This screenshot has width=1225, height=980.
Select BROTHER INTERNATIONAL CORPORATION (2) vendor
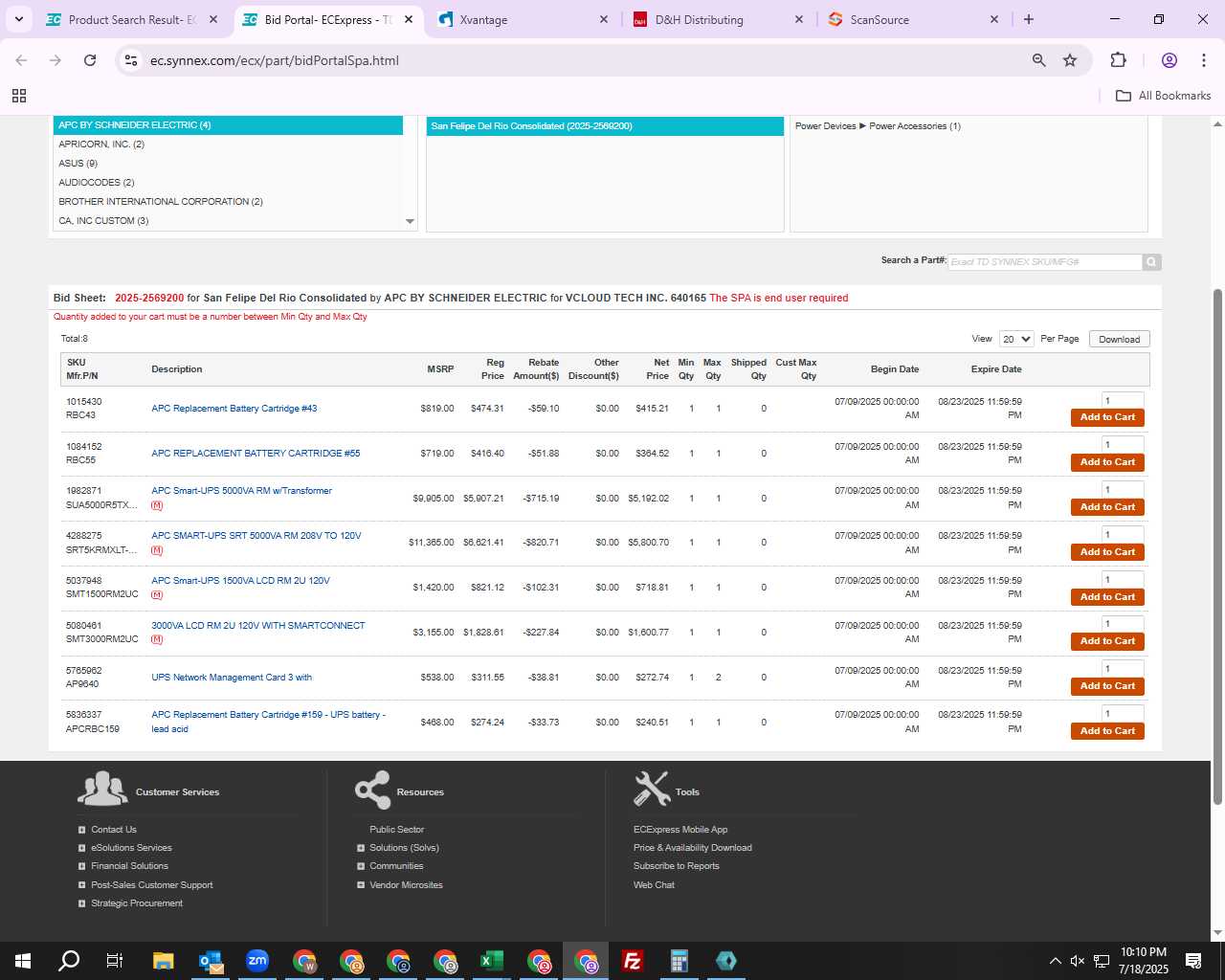(x=228, y=202)
